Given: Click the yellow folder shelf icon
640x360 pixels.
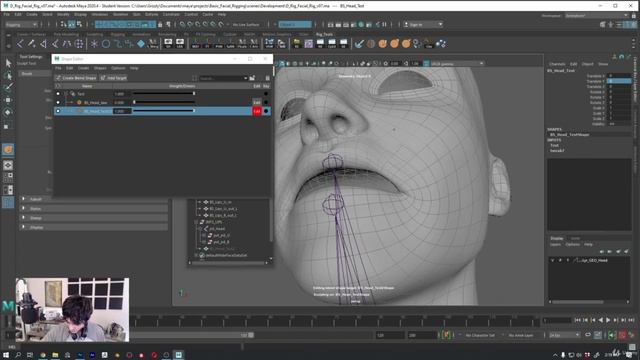Looking at the screenshot, I should click(x=297, y=43).
